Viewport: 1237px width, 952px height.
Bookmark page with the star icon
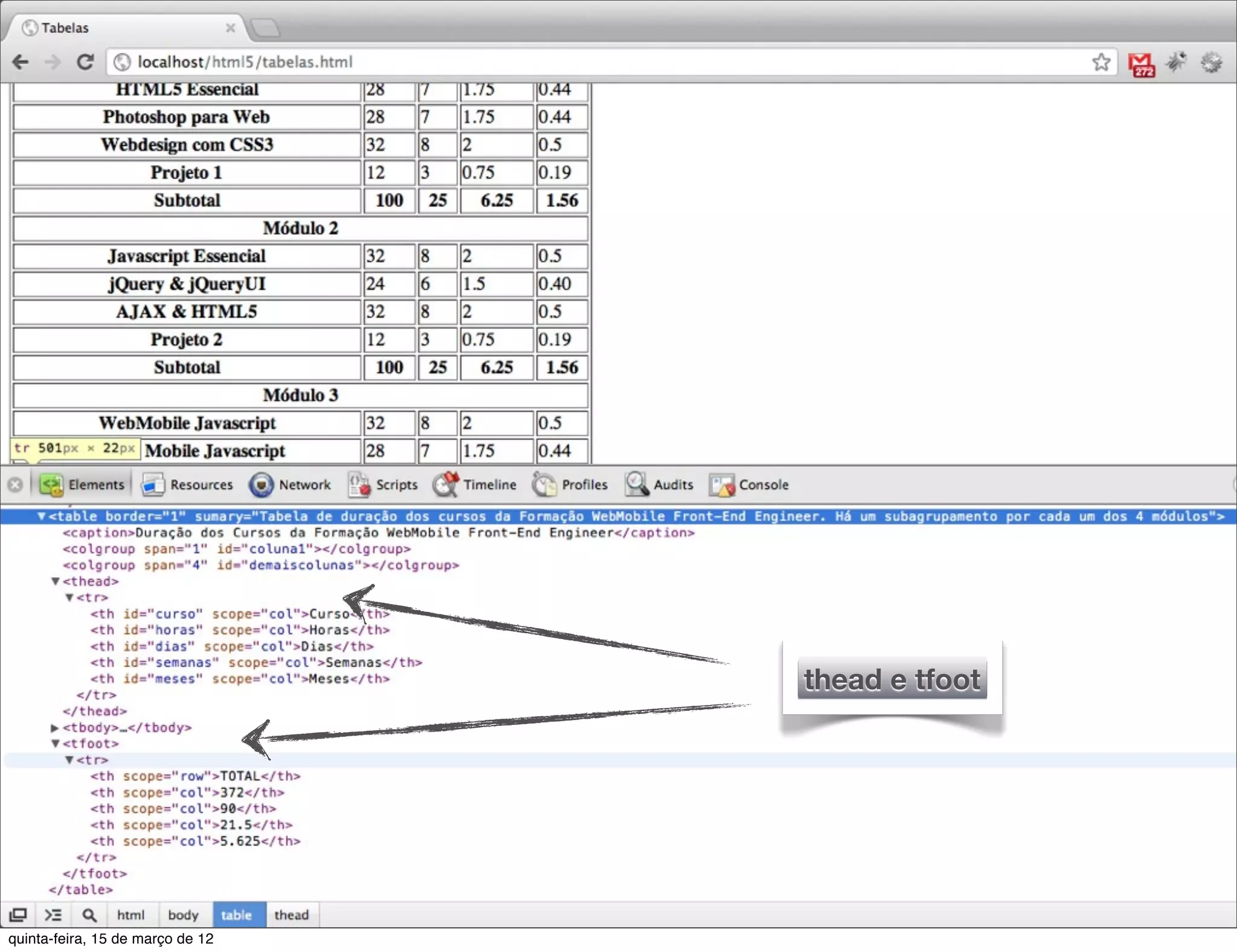1101,62
